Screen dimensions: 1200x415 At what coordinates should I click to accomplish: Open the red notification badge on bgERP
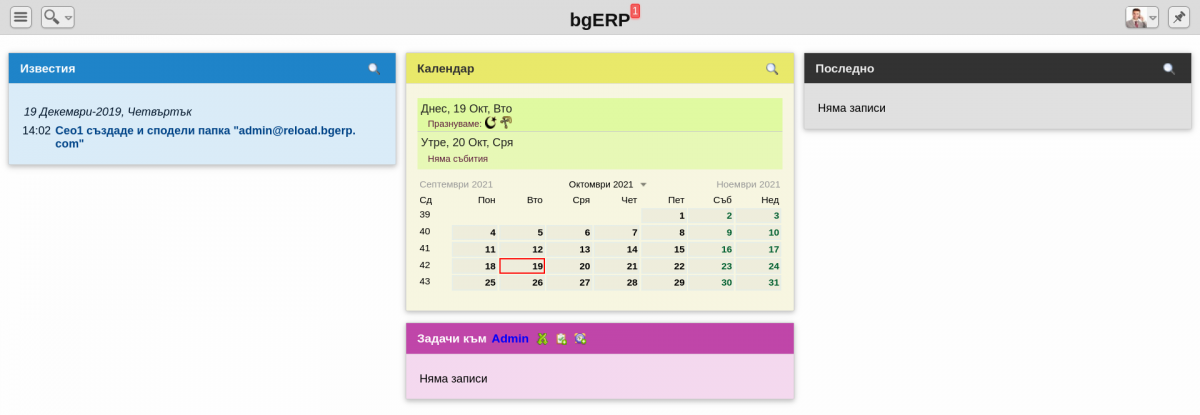pos(635,11)
